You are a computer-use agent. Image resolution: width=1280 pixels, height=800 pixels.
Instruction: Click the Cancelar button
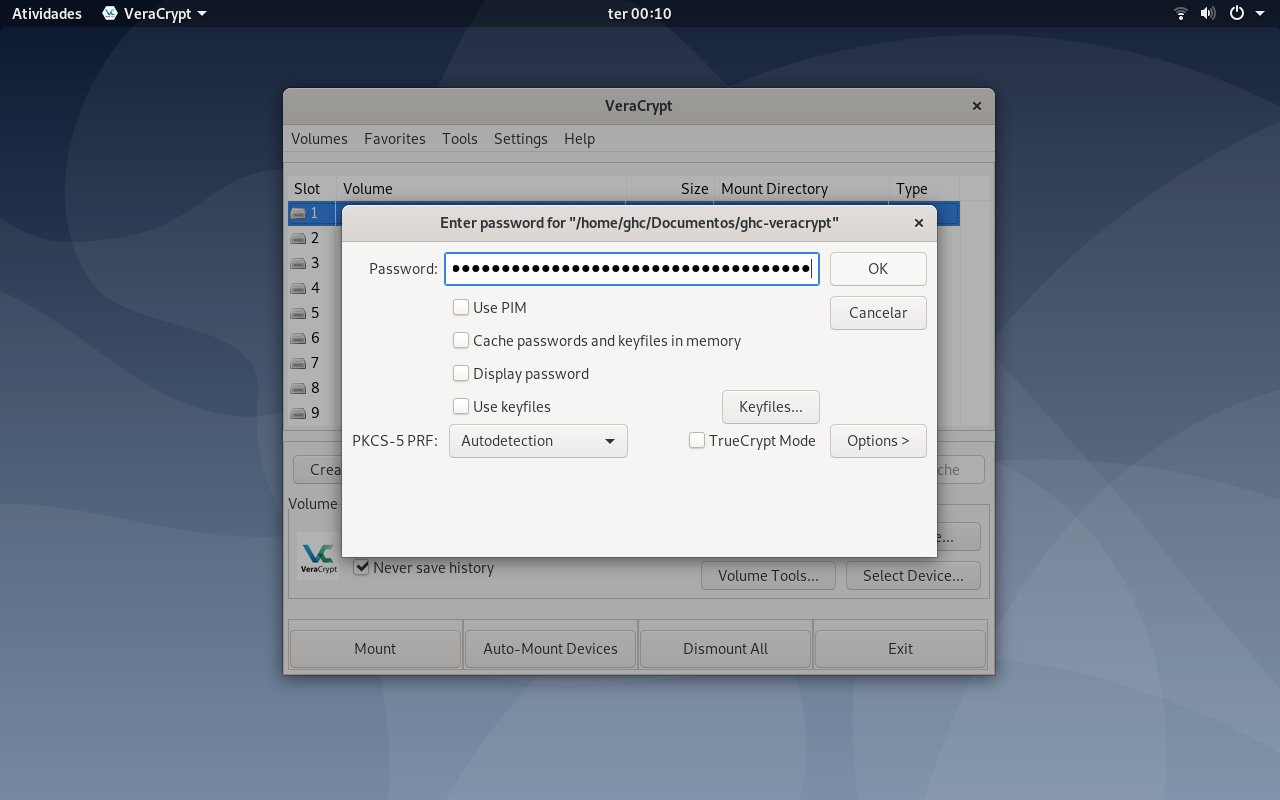[x=878, y=313]
